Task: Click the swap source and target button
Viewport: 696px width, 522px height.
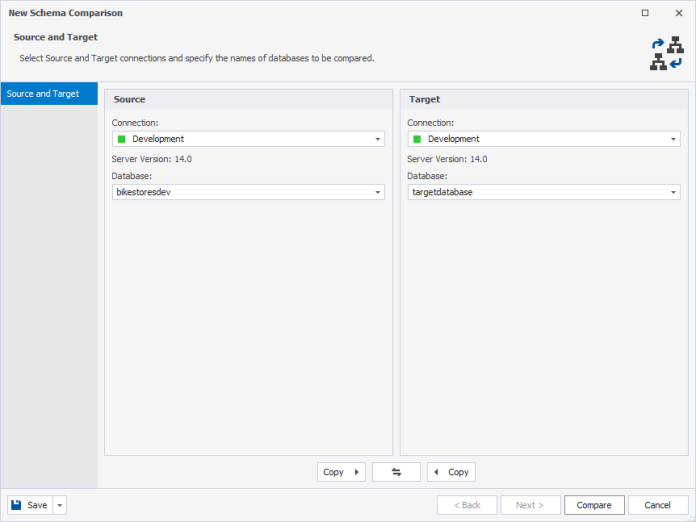Action: [x=396, y=472]
